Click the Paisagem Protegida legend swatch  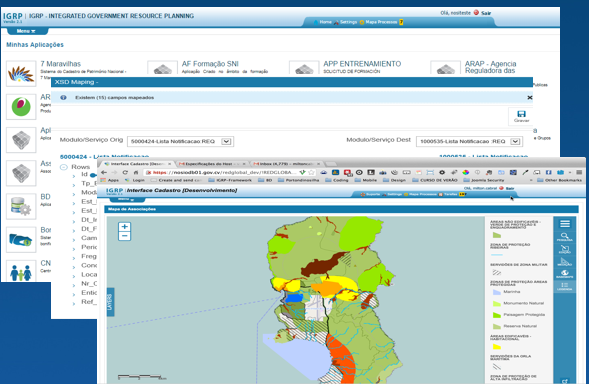click(497, 315)
